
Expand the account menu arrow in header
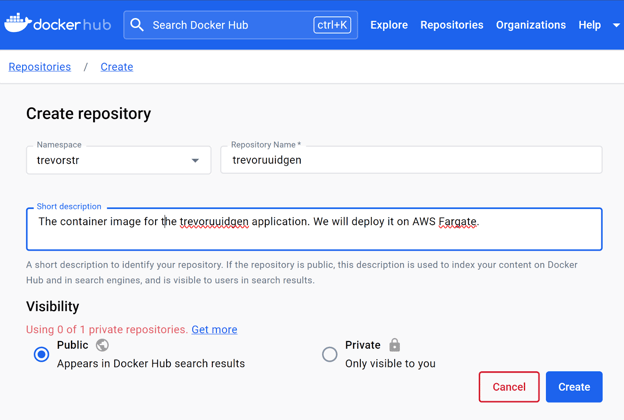(x=616, y=25)
